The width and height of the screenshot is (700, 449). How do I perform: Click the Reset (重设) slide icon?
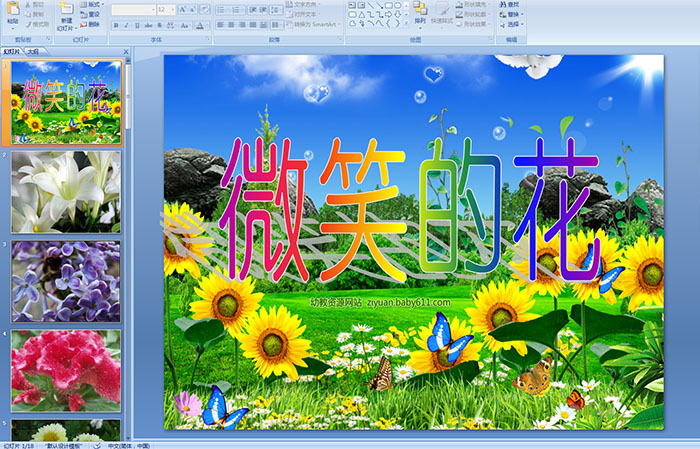coord(84,15)
